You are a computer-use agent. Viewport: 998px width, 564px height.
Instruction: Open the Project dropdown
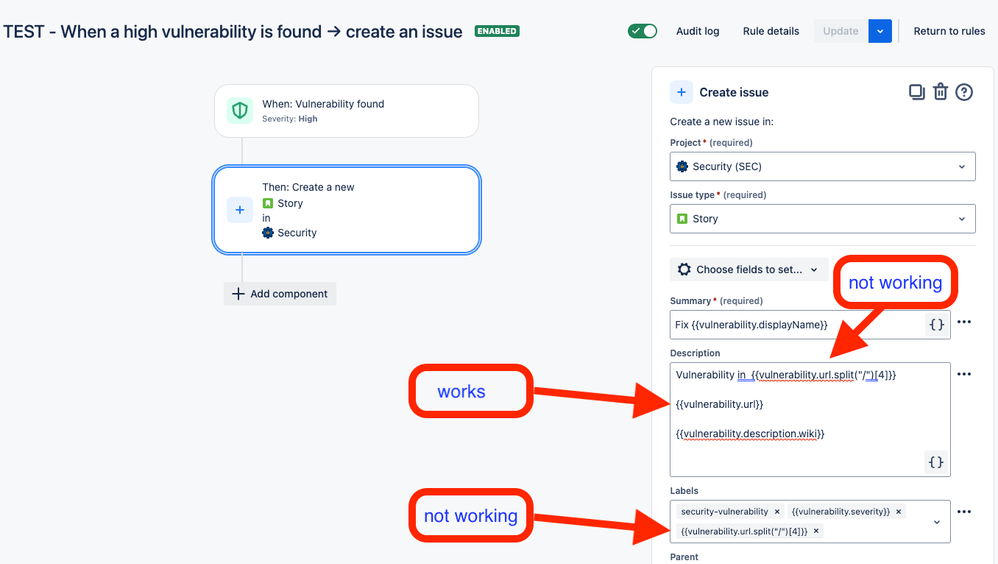[822, 167]
